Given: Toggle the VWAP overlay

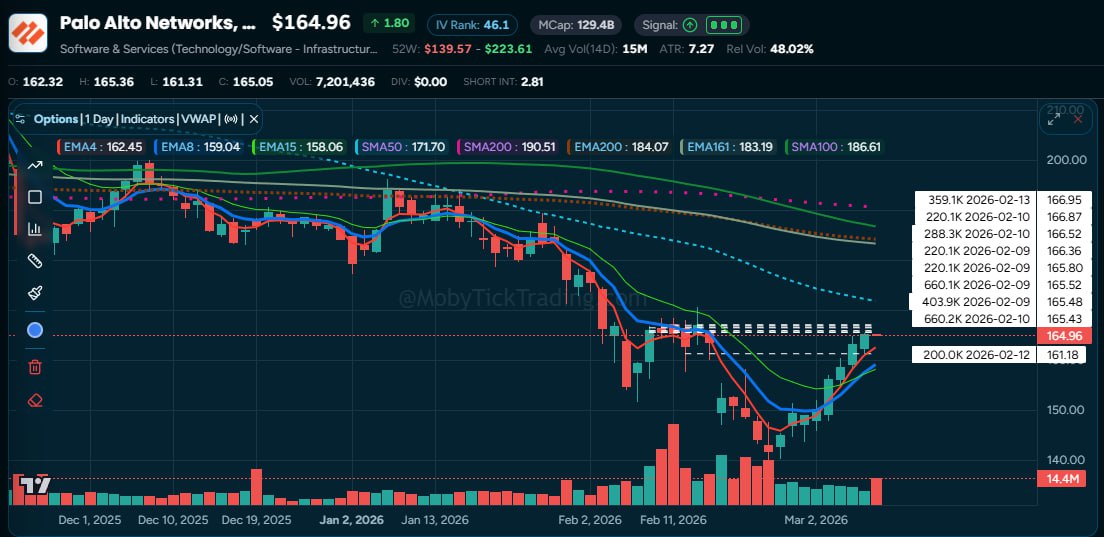Looking at the screenshot, I should pos(199,119).
